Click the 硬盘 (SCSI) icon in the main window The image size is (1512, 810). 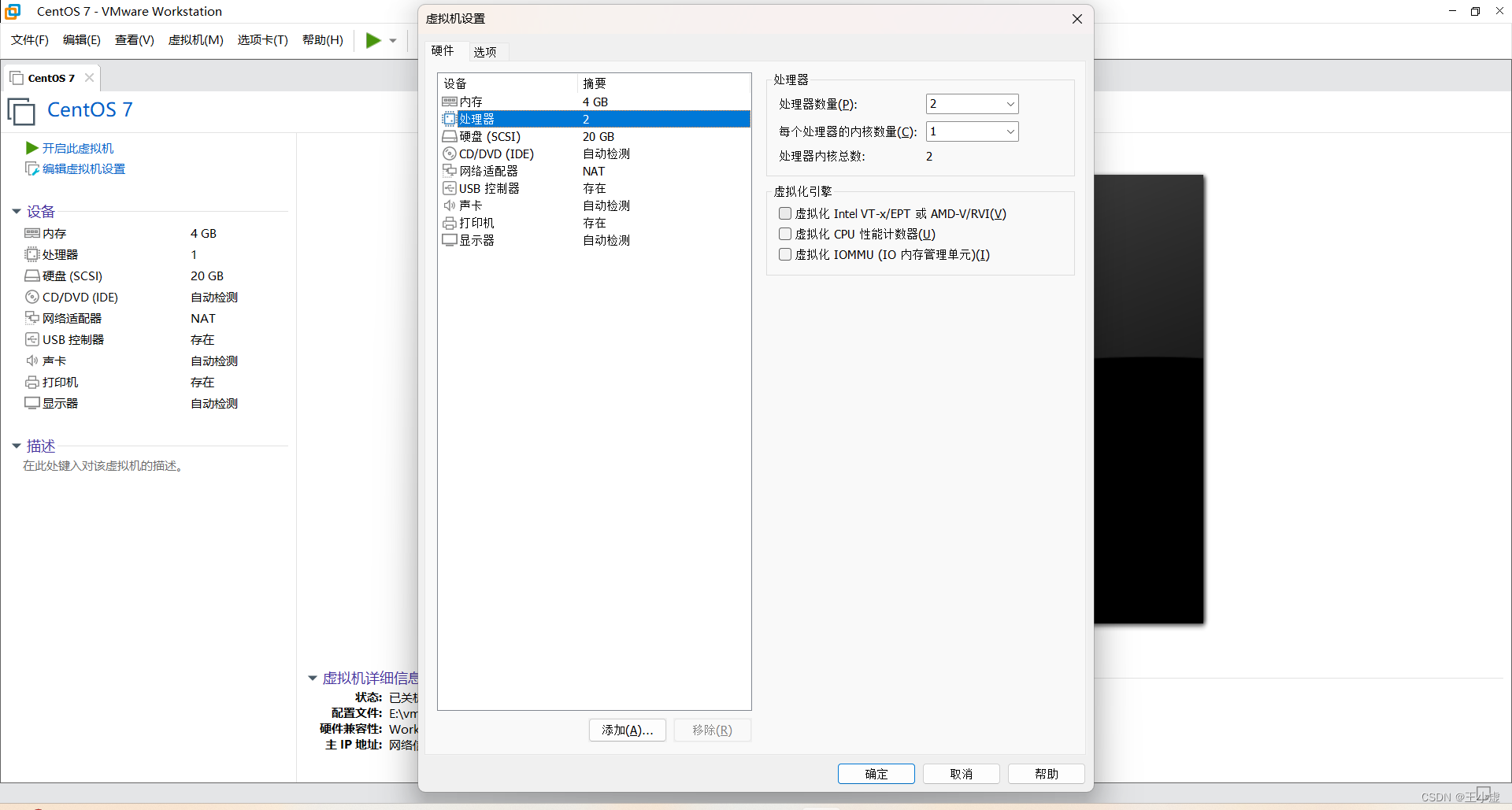32,276
